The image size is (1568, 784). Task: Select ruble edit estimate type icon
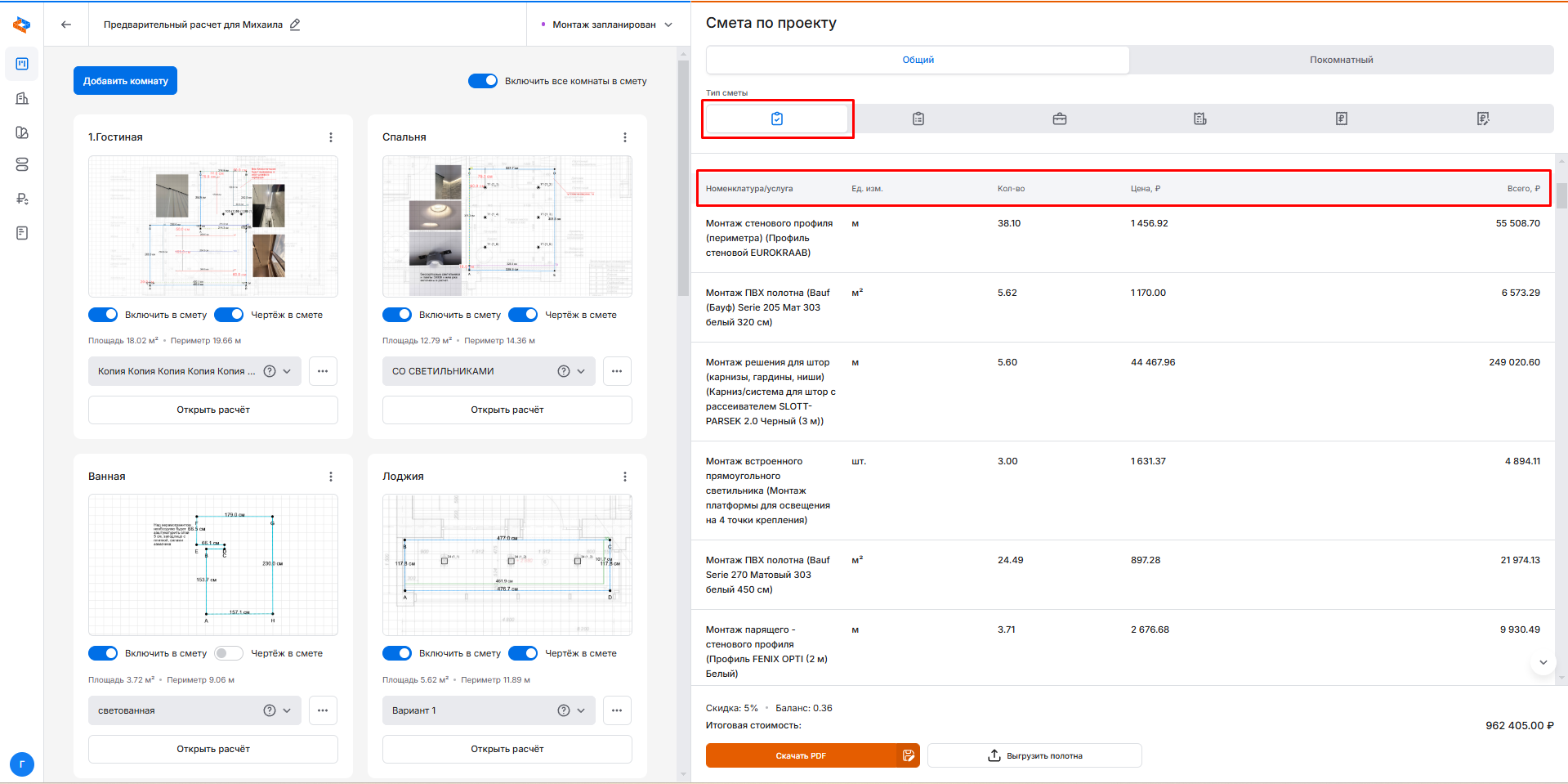pos(1482,119)
